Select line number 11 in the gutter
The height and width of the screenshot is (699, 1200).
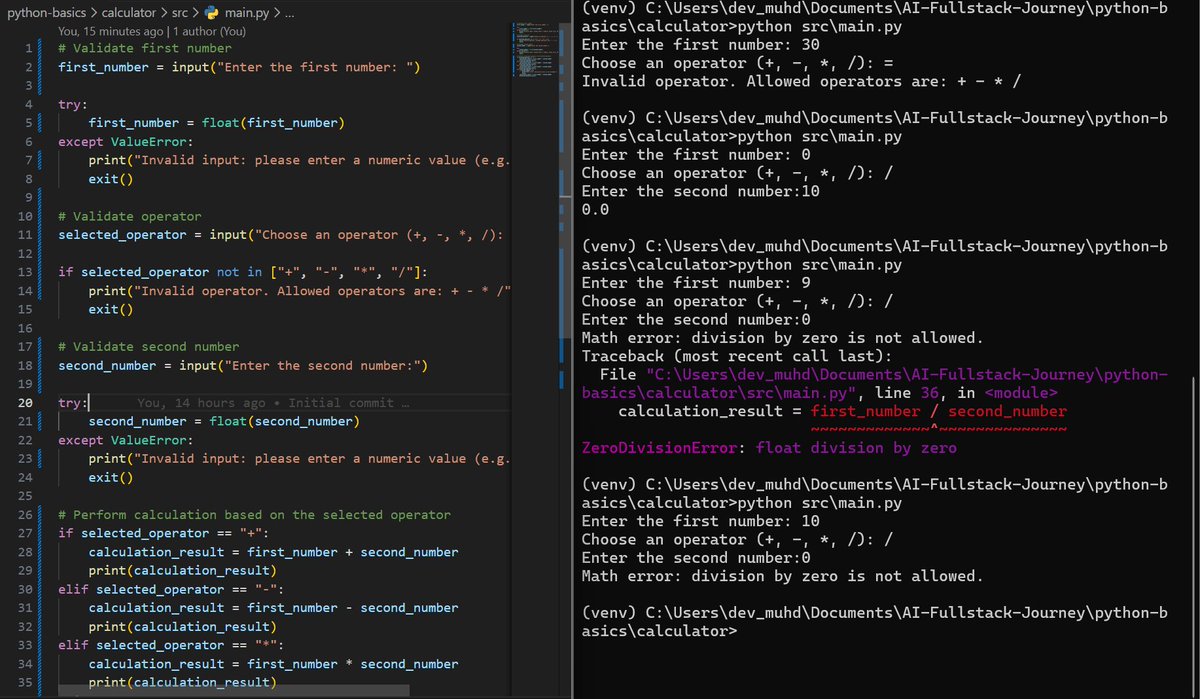pyautogui.click(x=25, y=235)
